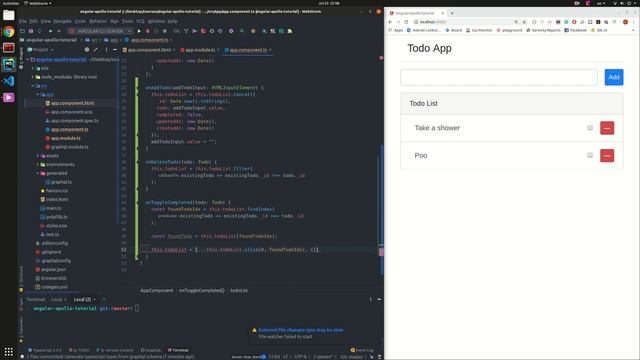Open the File menu
Screen dimensions: 640x360
tap(23, 21)
